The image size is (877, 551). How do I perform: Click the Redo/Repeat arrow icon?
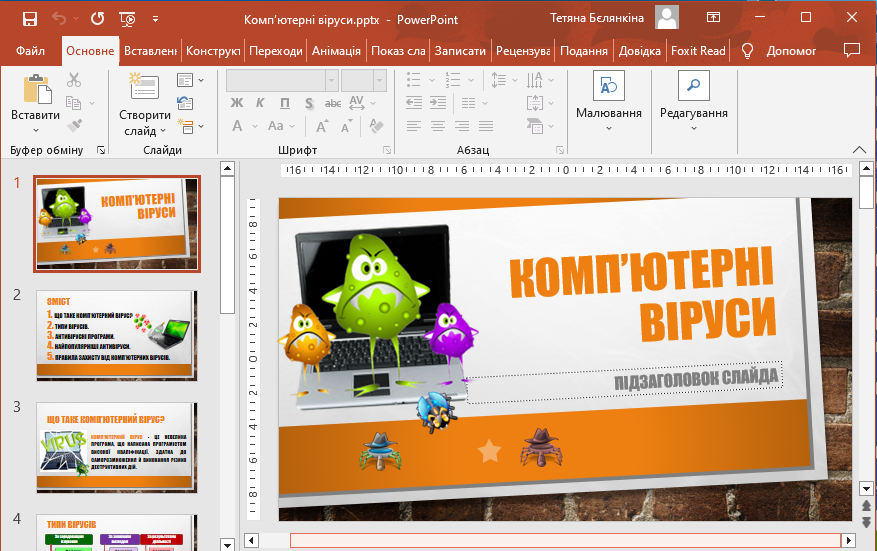(x=98, y=19)
